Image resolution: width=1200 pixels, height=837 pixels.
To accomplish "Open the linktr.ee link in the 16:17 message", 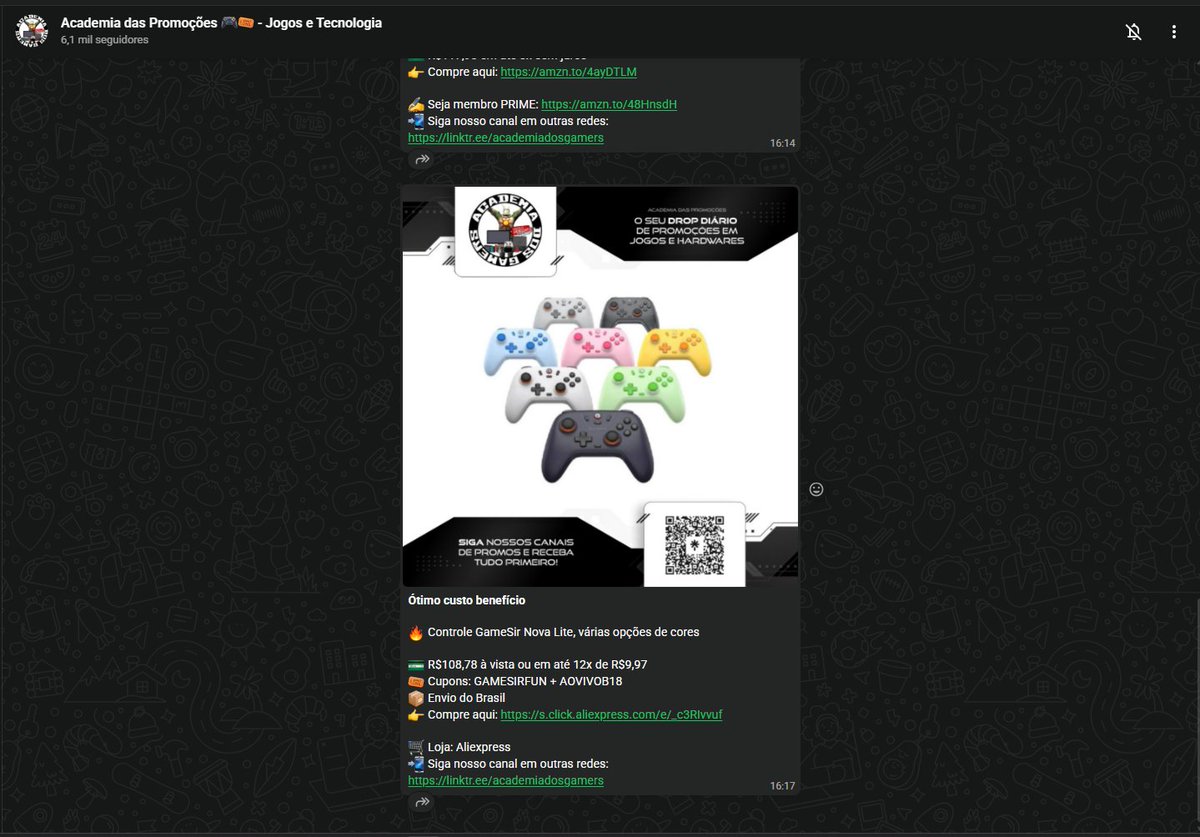I will pos(506,780).
